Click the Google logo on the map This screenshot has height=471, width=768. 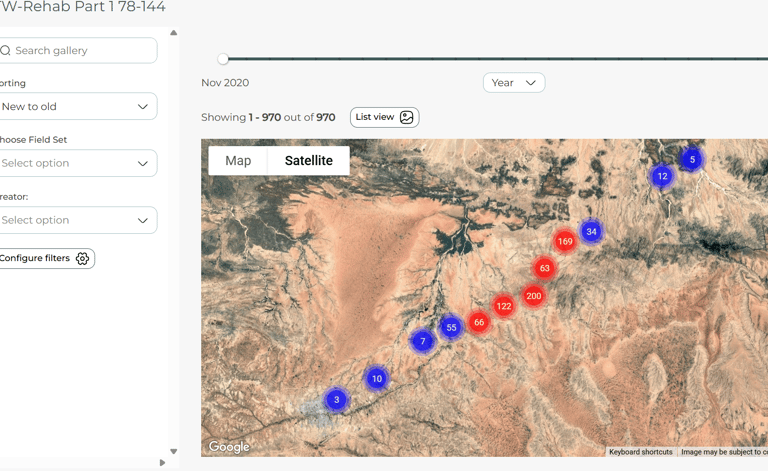click(x=229, y=447)
